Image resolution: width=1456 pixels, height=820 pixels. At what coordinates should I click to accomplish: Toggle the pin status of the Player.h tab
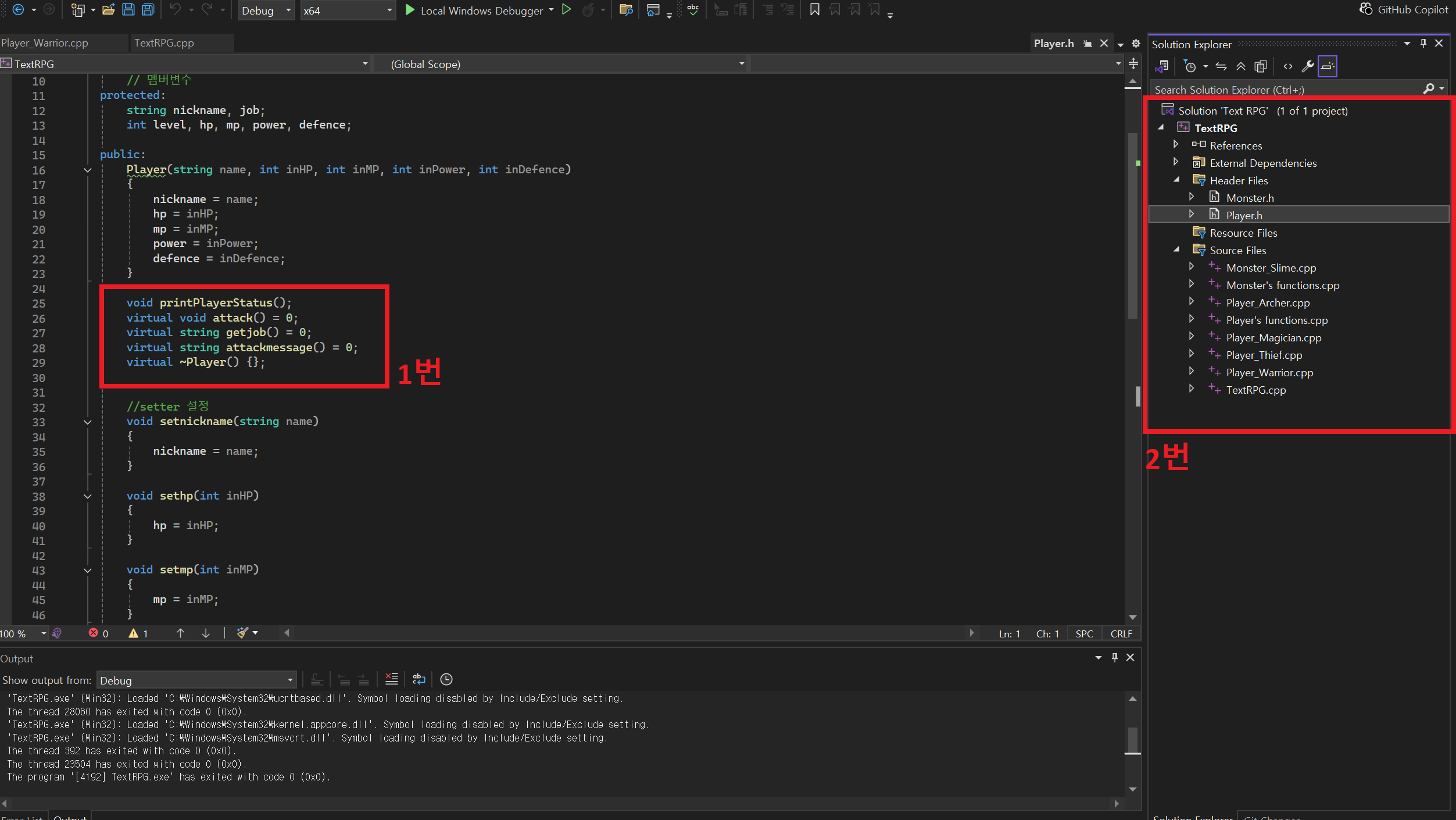pyautogui.click(x=1087, y=44)
